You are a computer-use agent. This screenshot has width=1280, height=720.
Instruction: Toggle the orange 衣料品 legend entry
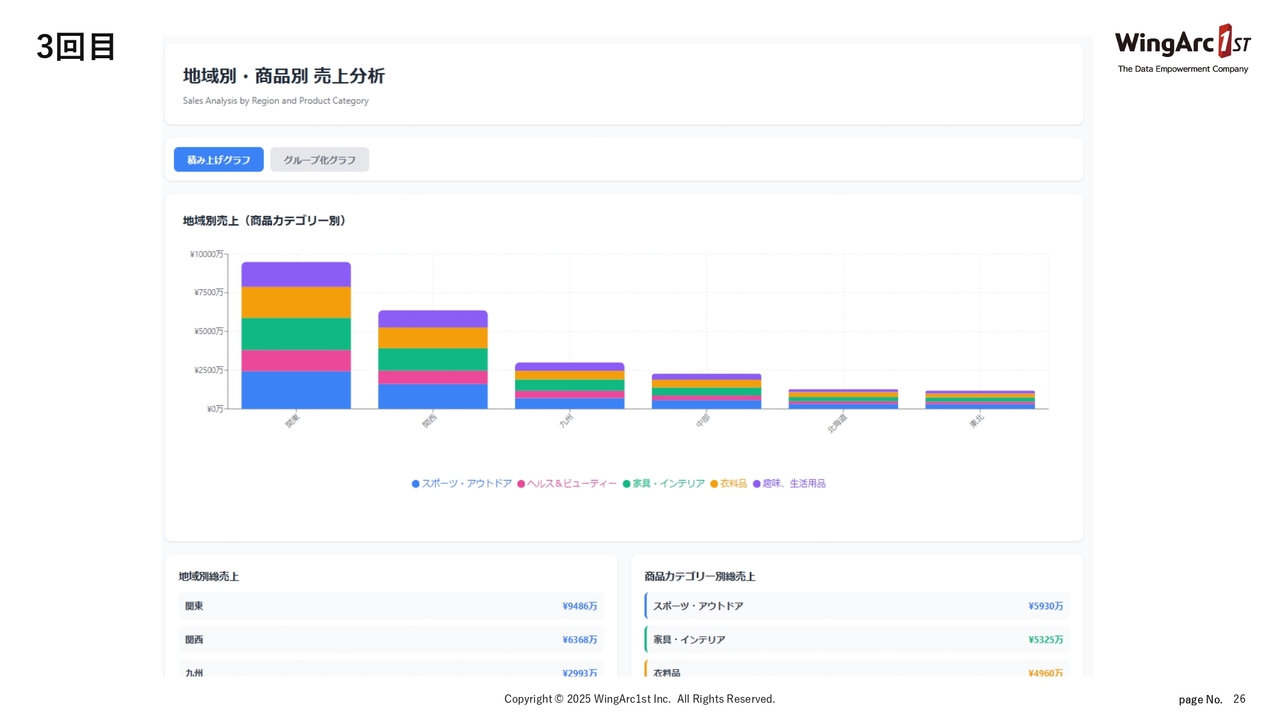(x=729, y=484)
